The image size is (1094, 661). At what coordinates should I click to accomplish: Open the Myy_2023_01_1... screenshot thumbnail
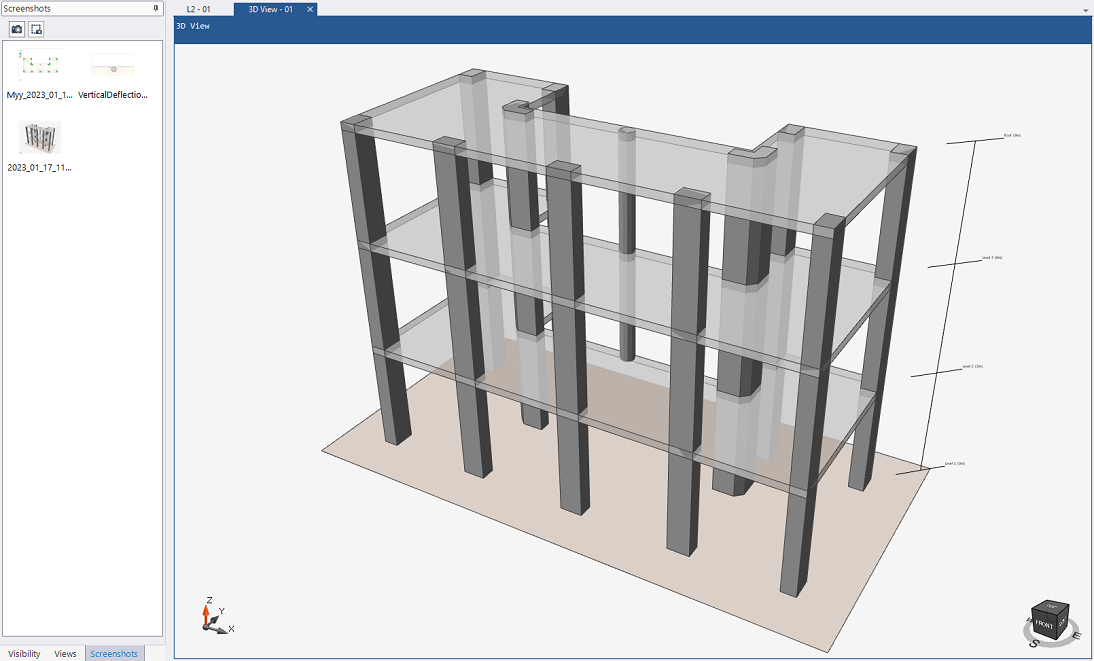40,66
